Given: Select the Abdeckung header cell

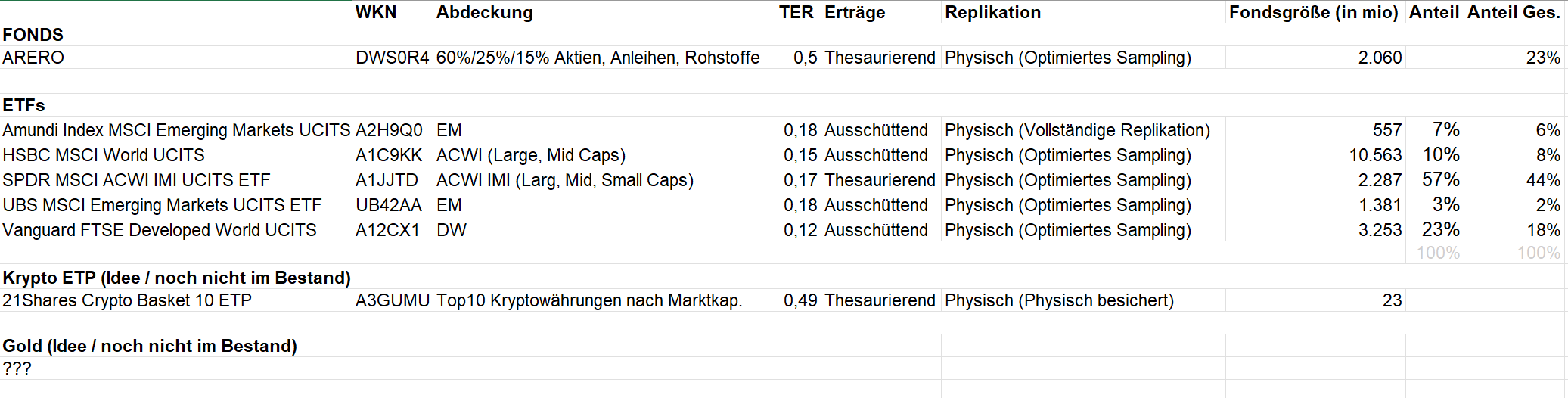Looking at the screenshot, I should tap(485, 12).
